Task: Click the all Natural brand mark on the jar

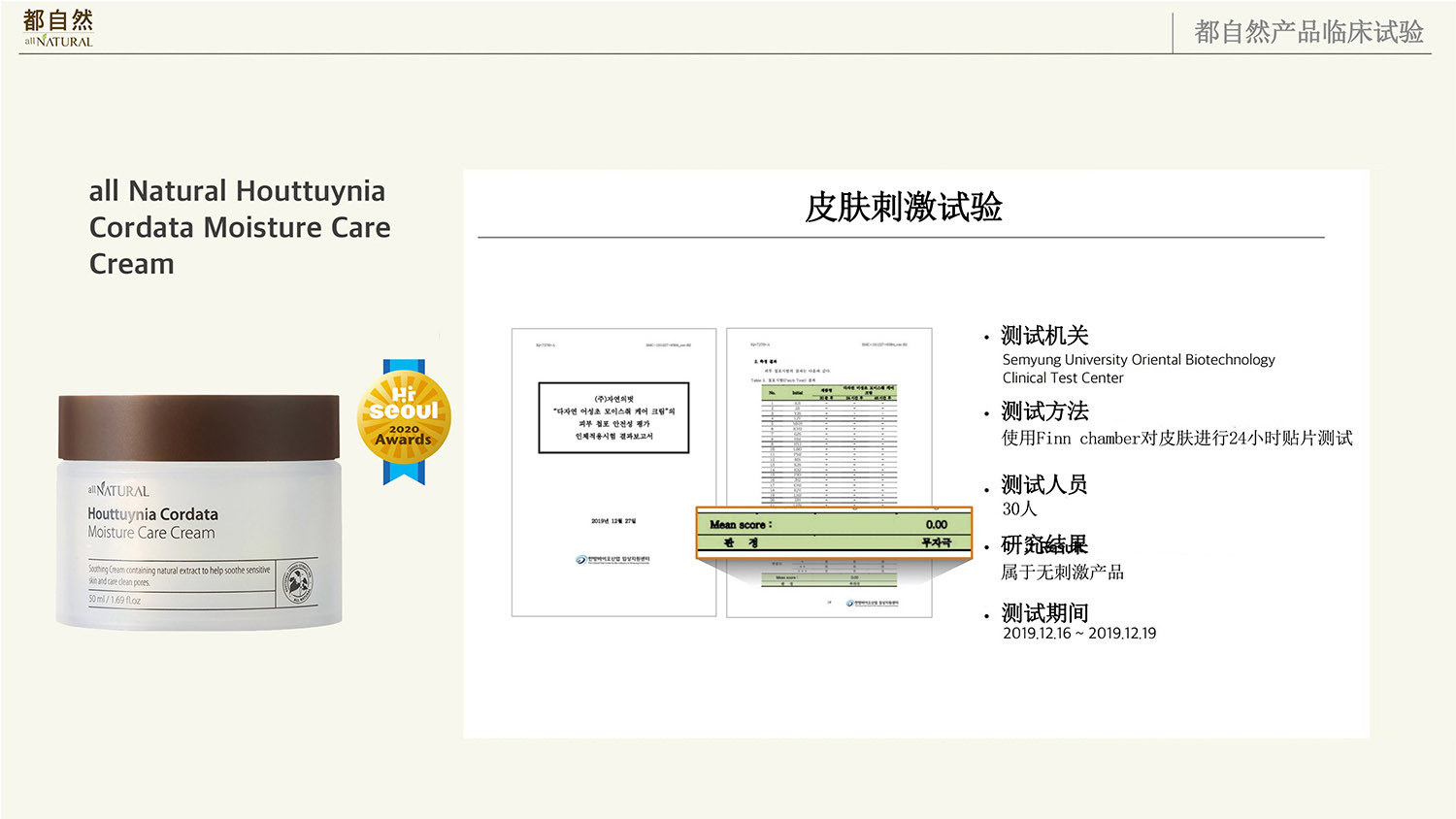Action: coord(118,490)
